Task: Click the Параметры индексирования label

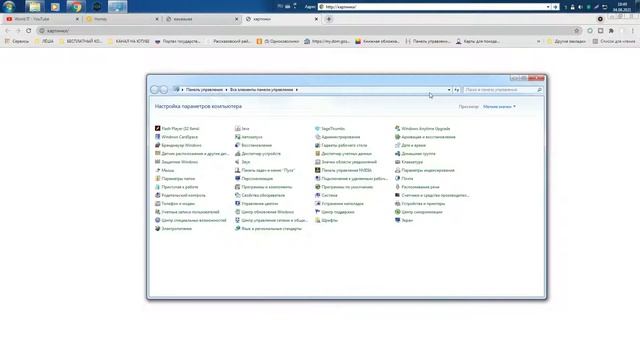Action: tap(428, 170)
